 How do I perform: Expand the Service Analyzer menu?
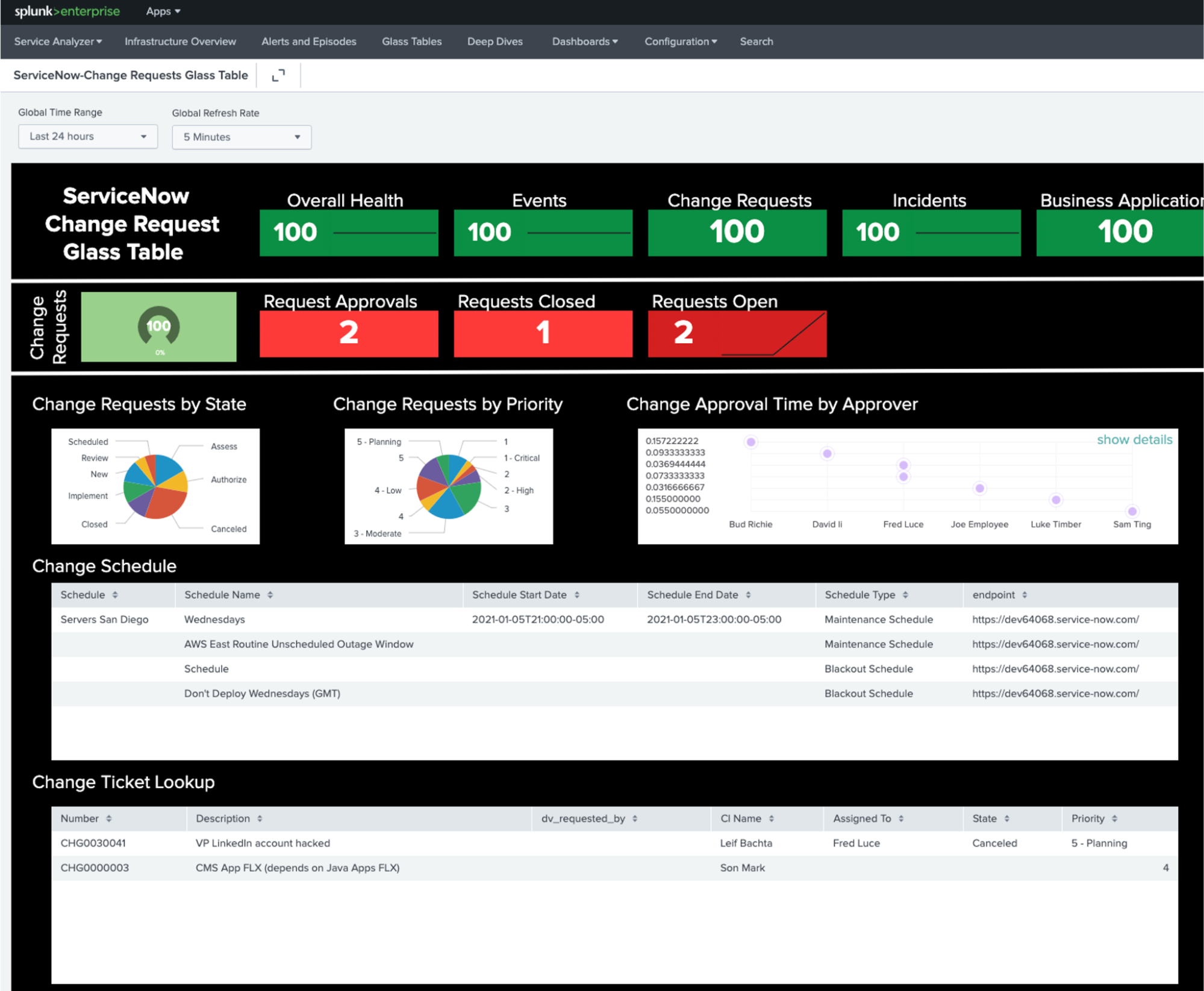pyautogui.click(x=58, y=42)
